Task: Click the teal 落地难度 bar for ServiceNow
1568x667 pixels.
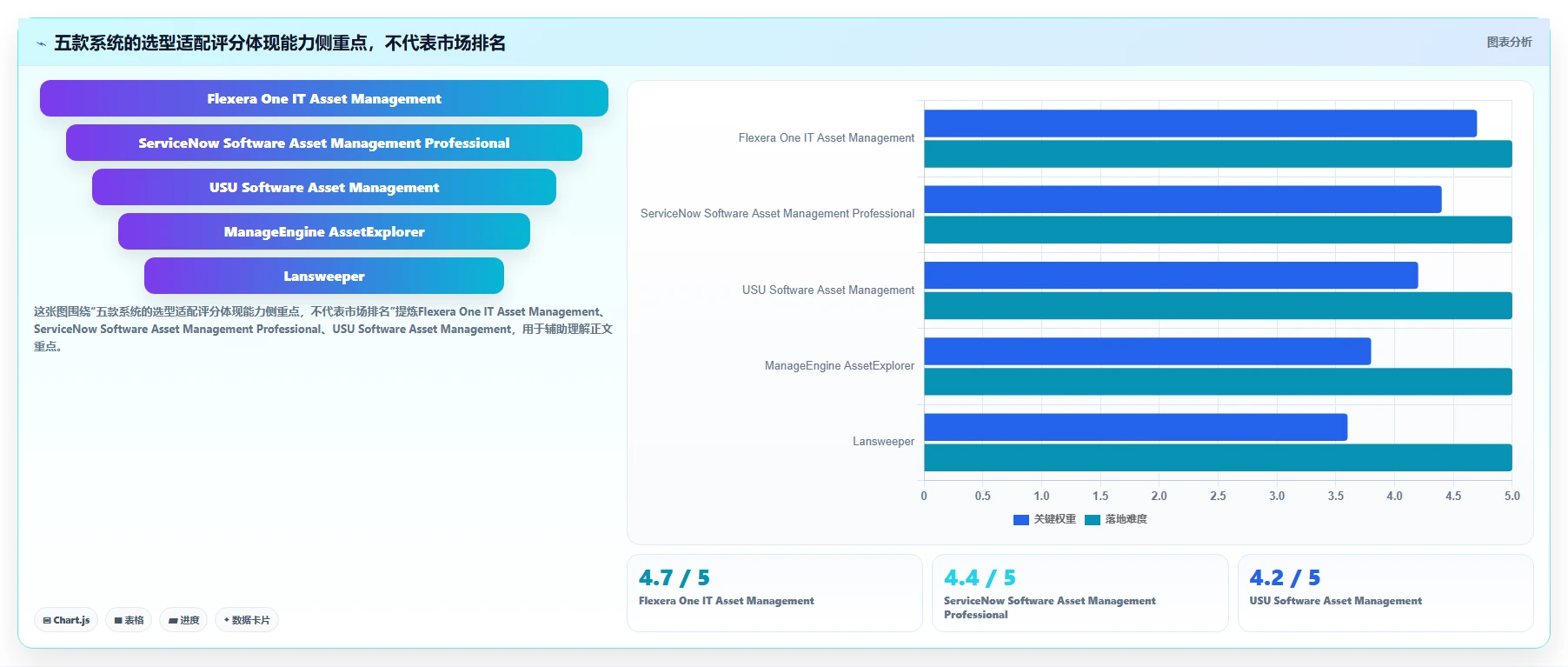Action: tap(1218, 230)
